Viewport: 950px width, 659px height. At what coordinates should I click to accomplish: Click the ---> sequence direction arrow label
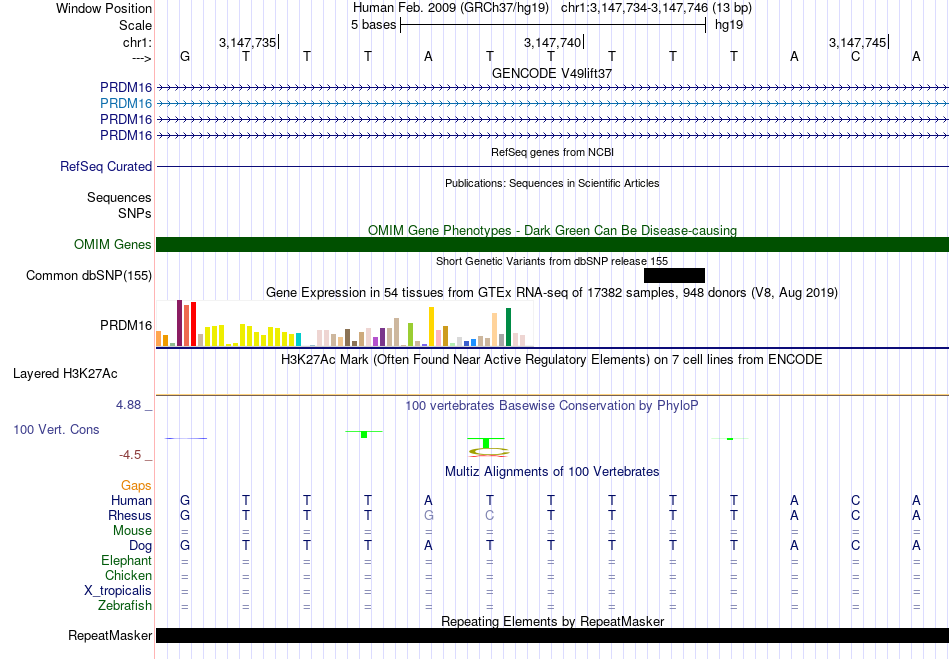[142, 58]
